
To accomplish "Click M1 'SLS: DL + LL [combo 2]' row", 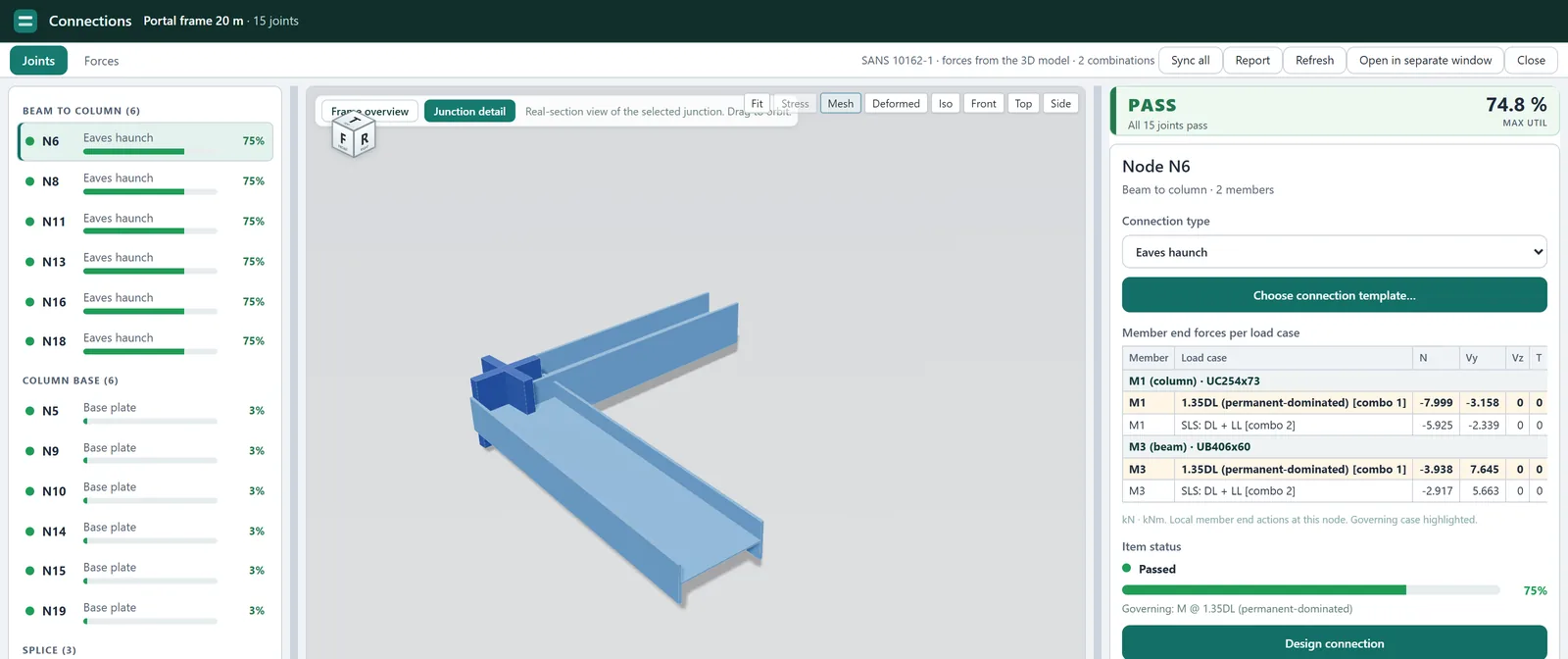I will click(x=1335, y=426).
